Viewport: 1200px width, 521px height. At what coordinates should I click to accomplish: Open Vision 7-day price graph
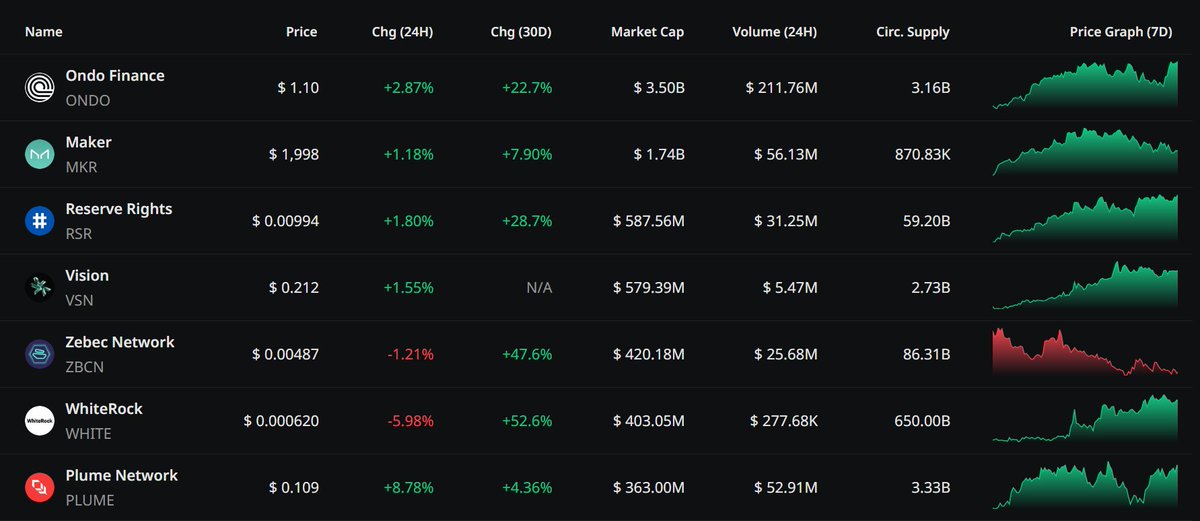(1085, 285)
